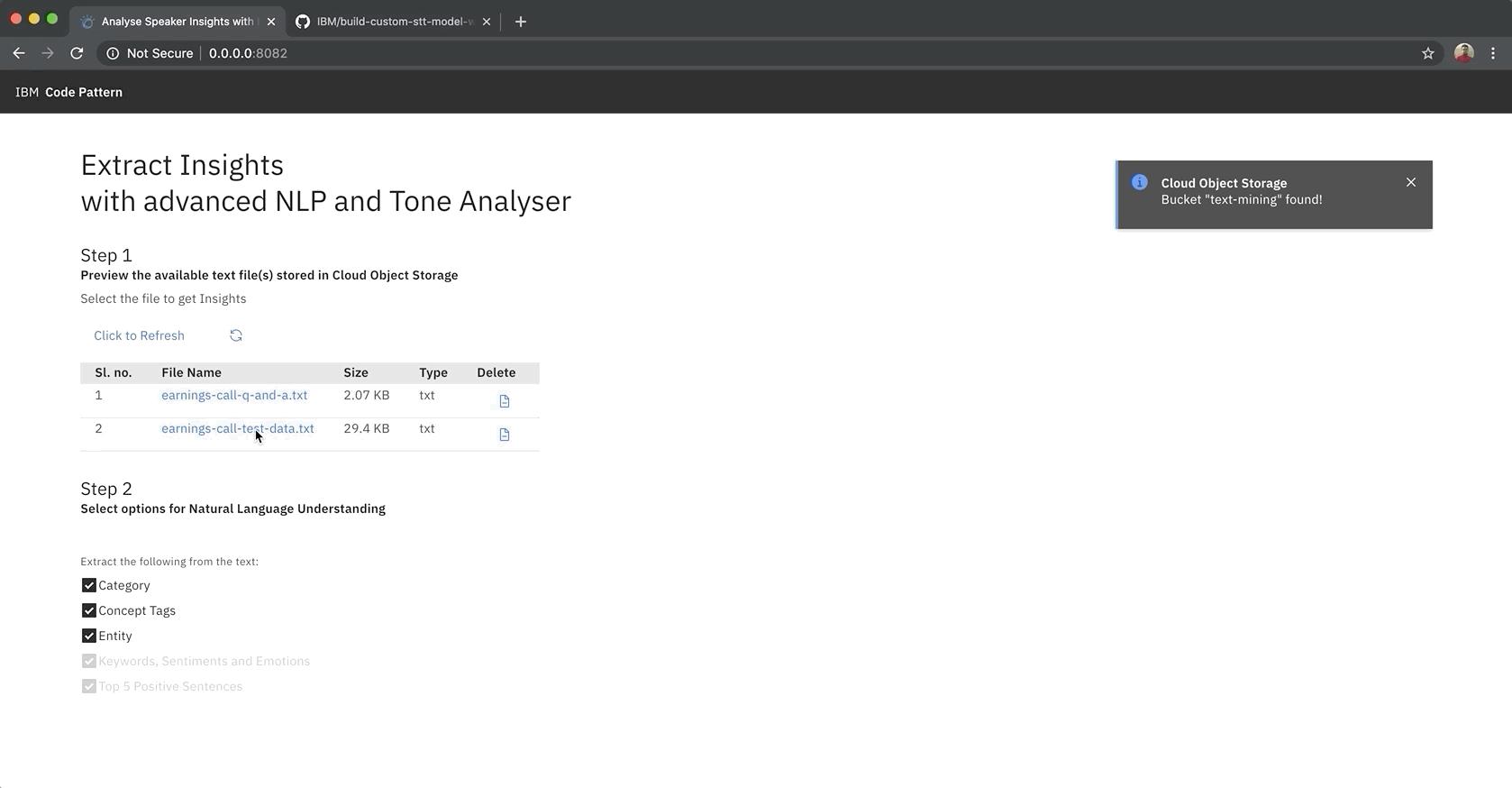
Task: Open earnings-call-q-and-a.txt file link
Action: 234,395
